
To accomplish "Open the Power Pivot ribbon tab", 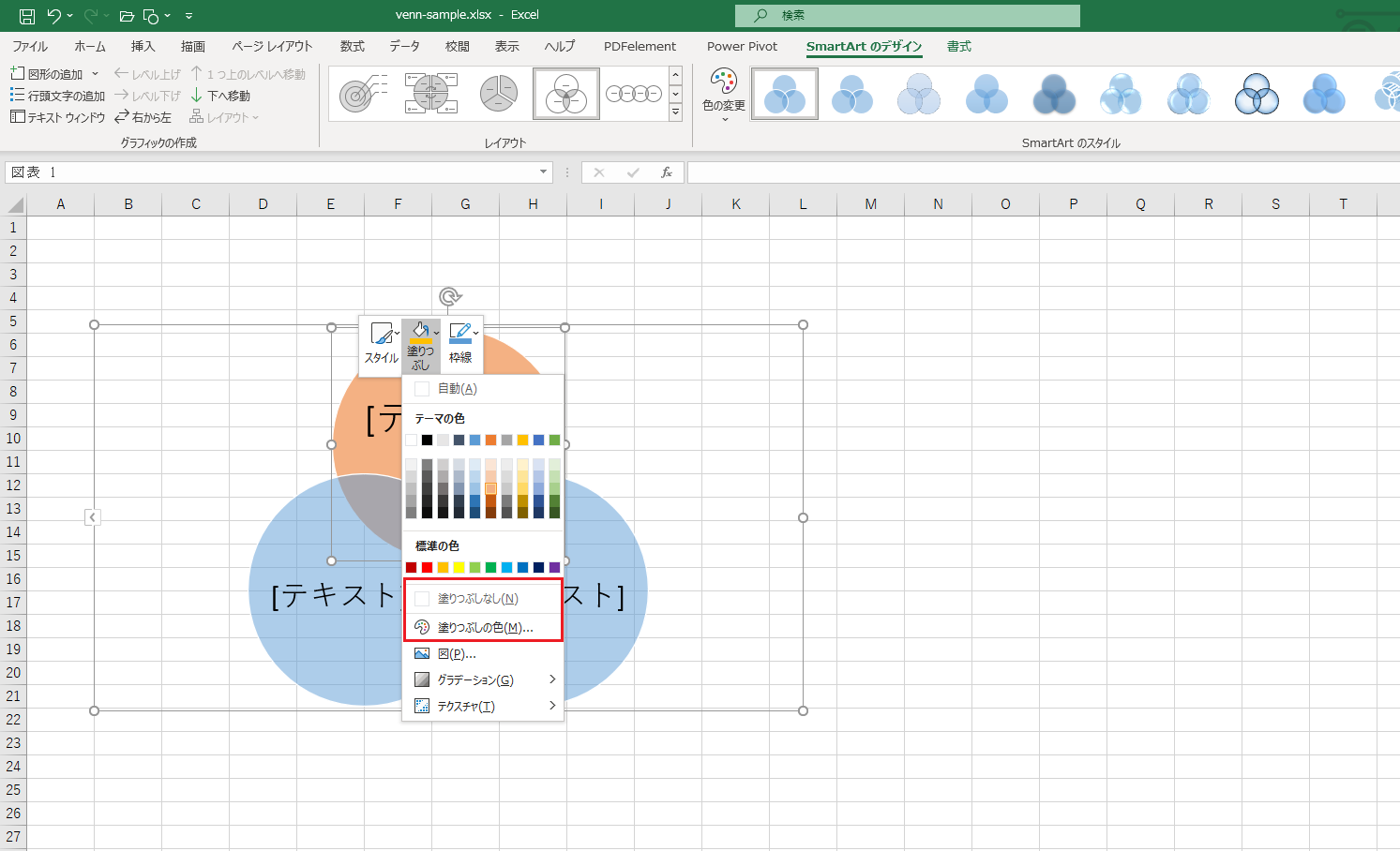I will point(741,46).
